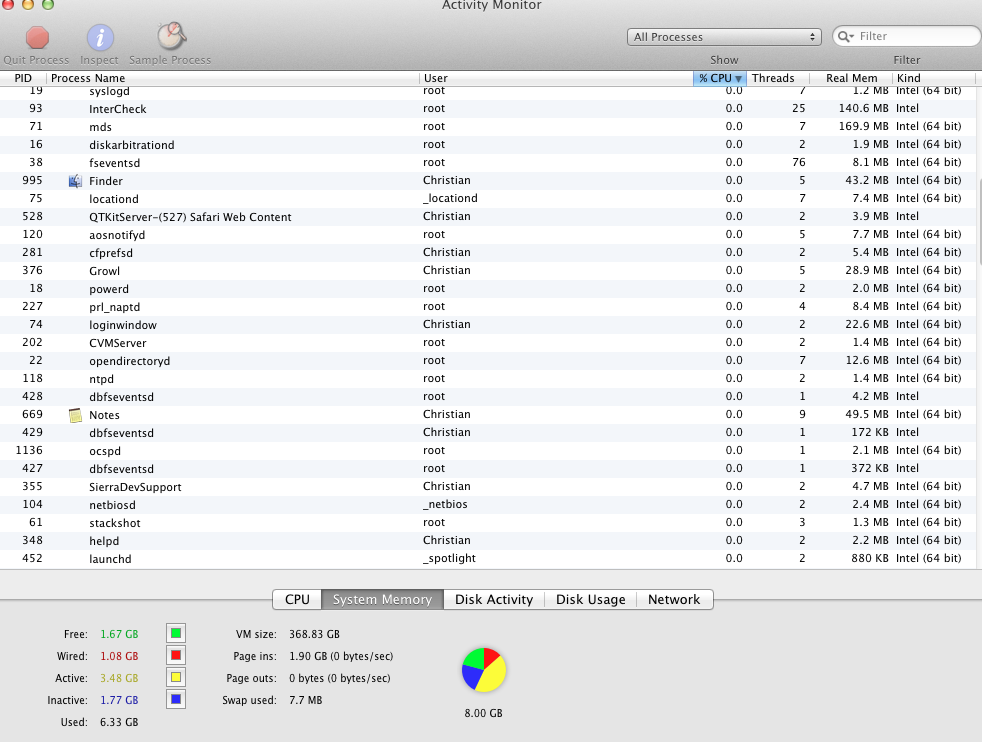Viewport: 982px width, 742px height.
Task: Open the Disk Activity tab
Action: [494, 599]
